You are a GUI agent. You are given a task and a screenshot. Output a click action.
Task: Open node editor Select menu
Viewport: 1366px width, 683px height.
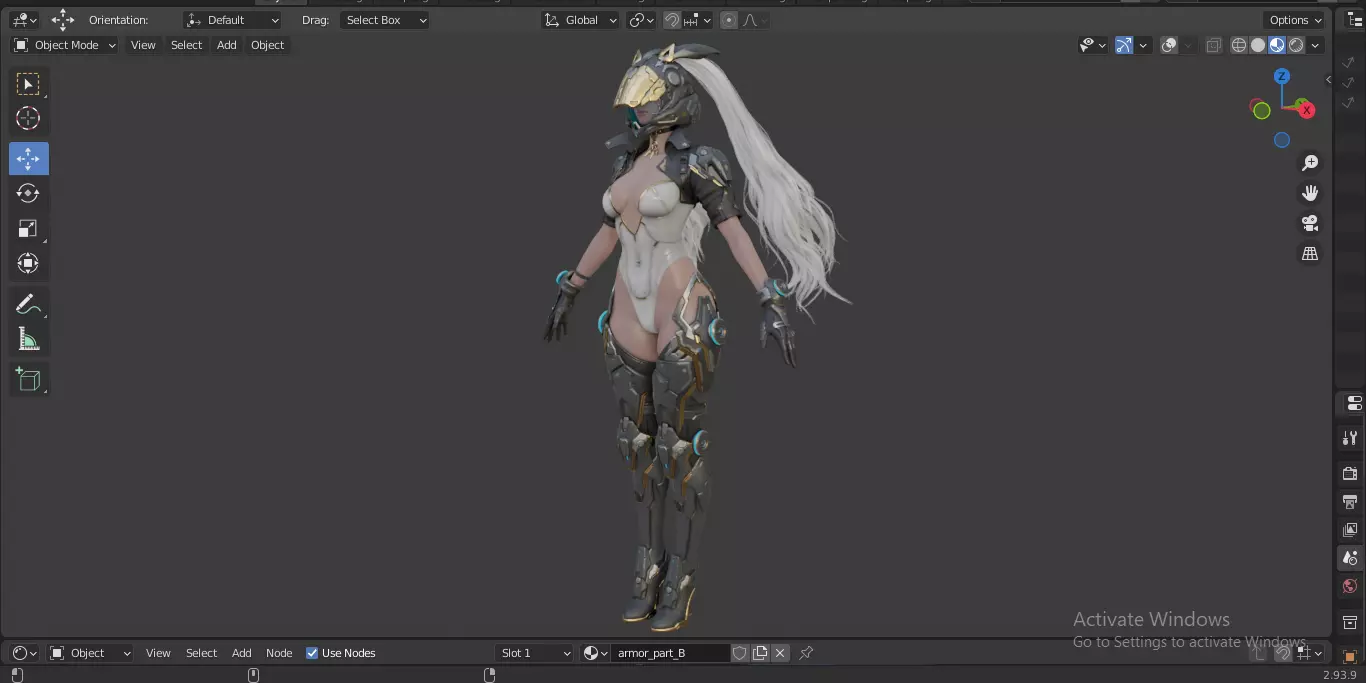click(201, 653)
